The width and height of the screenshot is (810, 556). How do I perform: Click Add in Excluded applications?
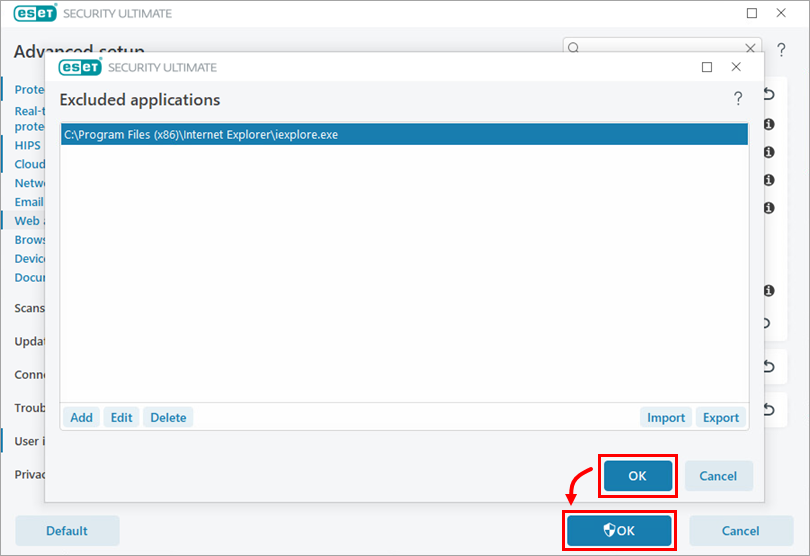pyautogui.click(x=82, y=418)
